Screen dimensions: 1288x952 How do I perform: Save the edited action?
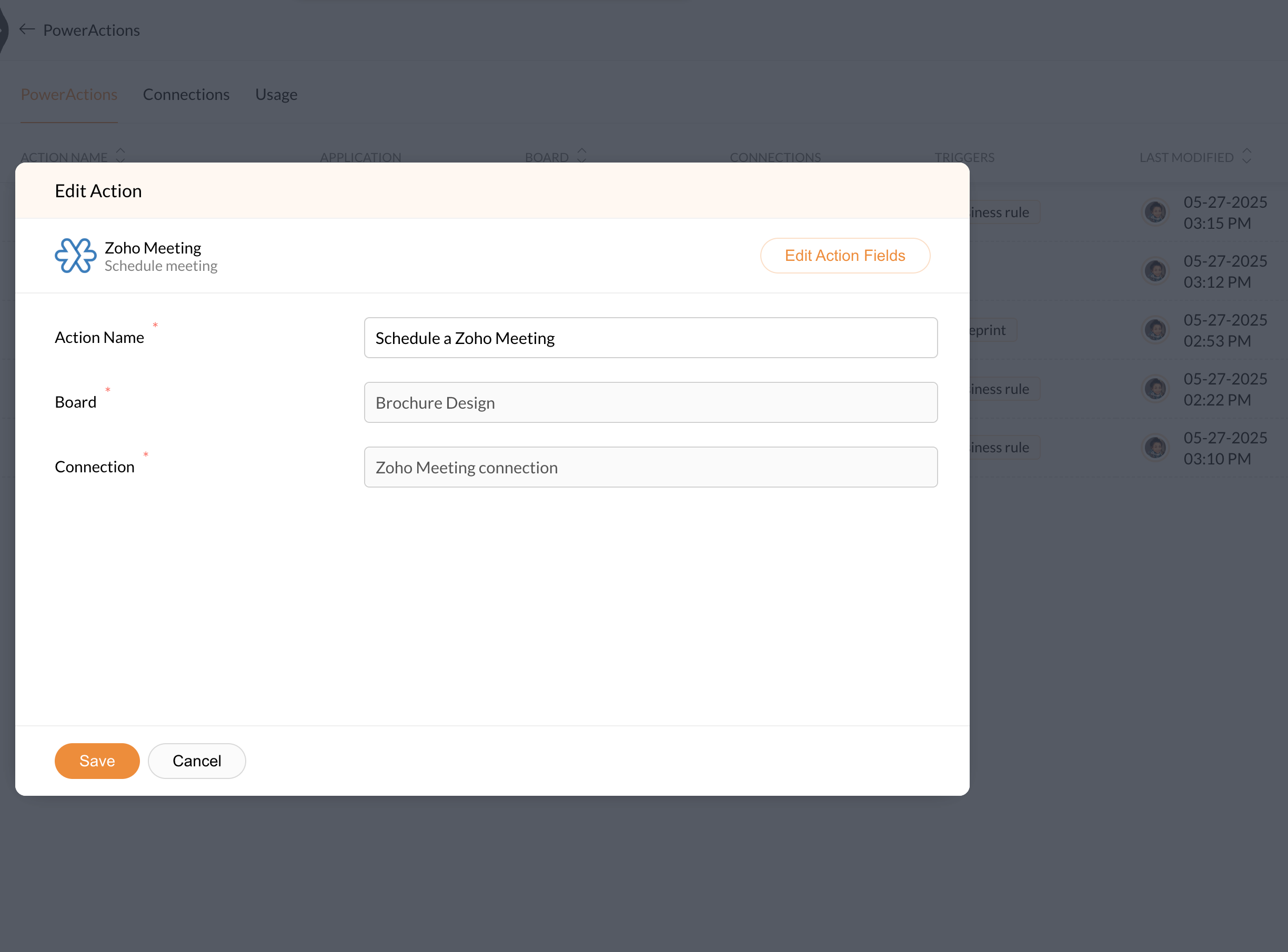click(97, 761)
